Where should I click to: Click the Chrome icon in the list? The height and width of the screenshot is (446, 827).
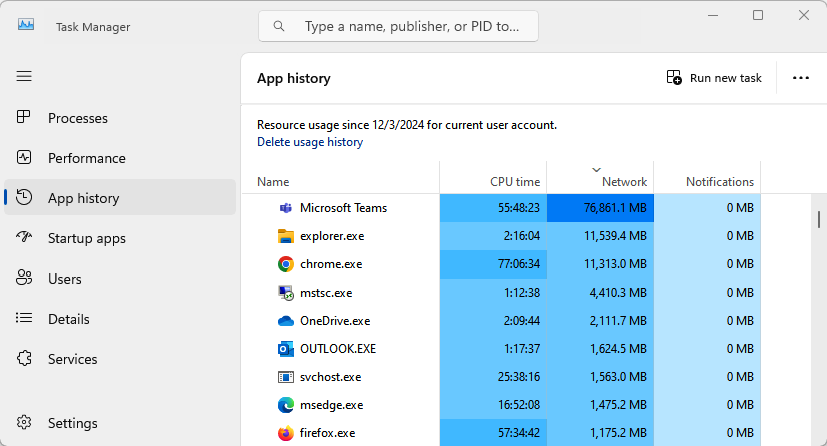(x=285, y=264)
